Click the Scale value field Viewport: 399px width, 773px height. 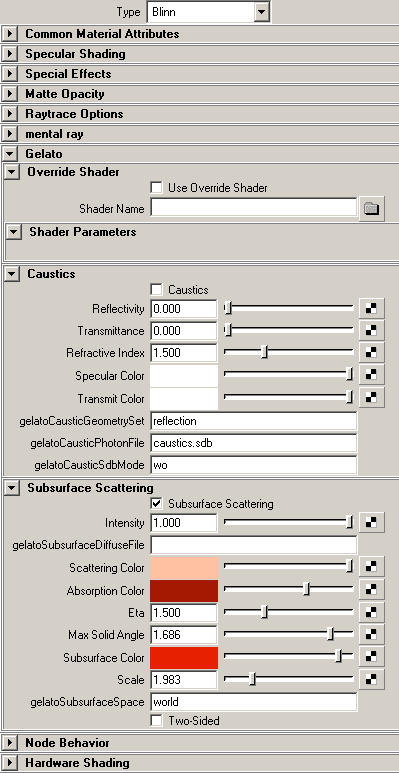point(183,680)
